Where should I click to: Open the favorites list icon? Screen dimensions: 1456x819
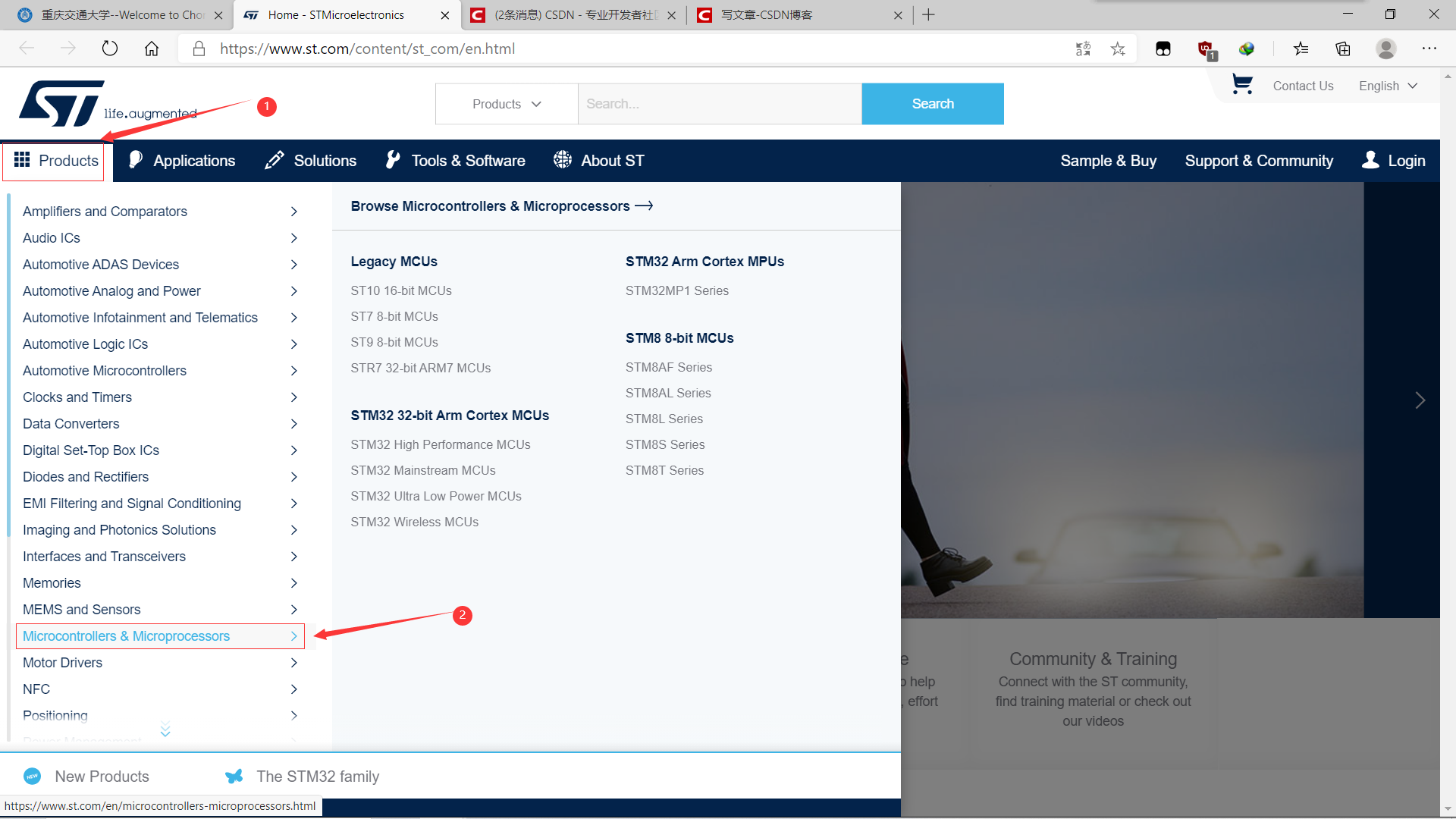pyautogui.click(x=1301, y=49)
